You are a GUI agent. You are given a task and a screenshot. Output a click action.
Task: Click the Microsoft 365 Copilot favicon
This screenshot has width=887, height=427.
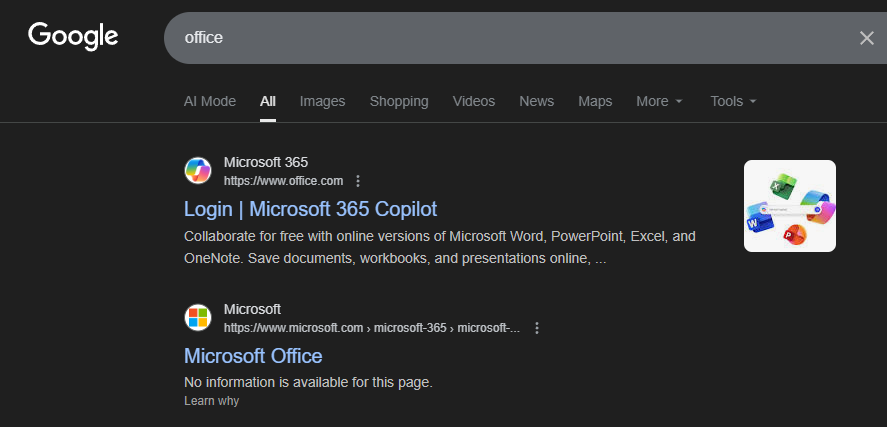198,171
